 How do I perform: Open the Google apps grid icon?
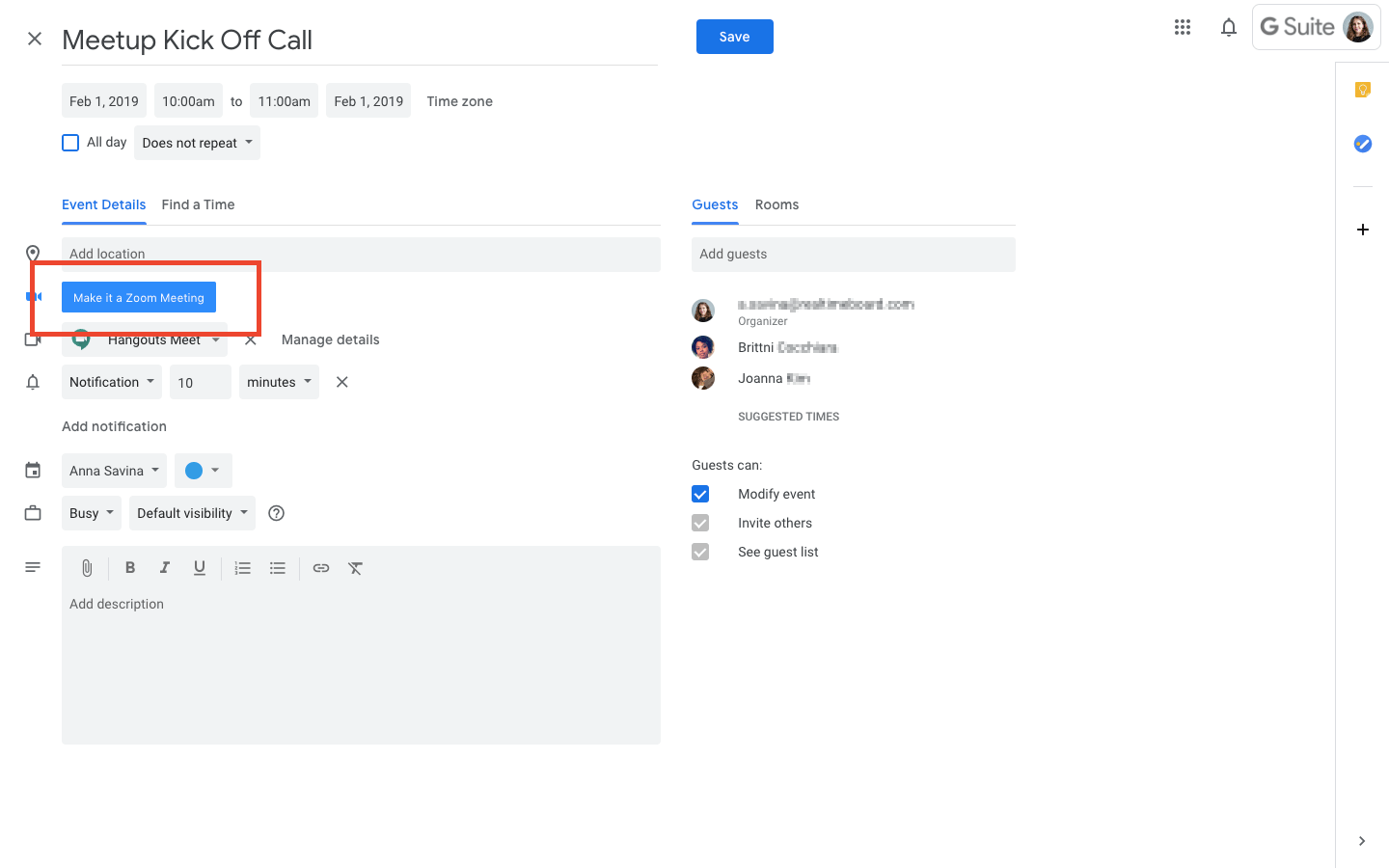click(1183, 27)
